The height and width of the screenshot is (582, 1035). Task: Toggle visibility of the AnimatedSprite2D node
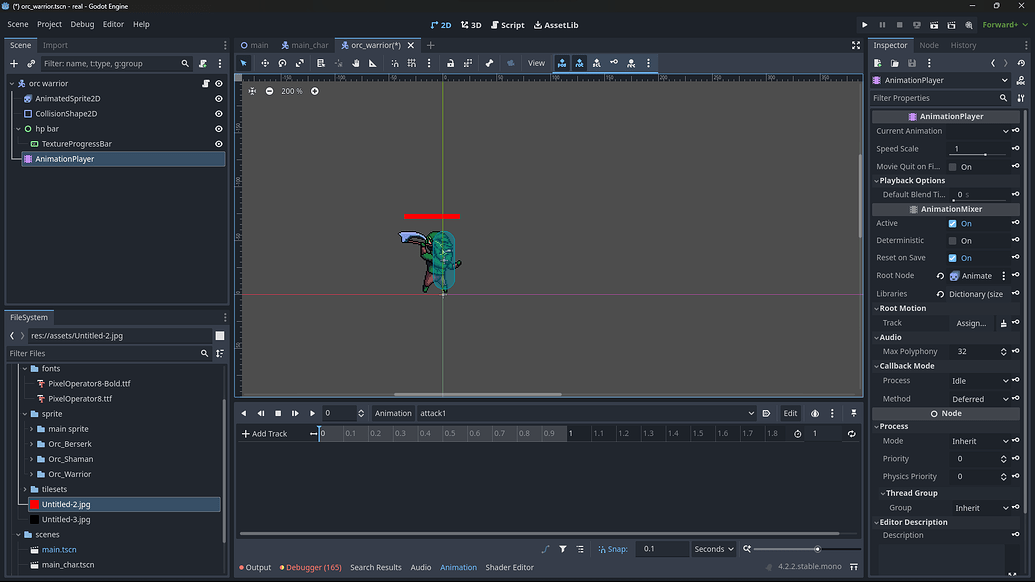[x=217, y=98]
